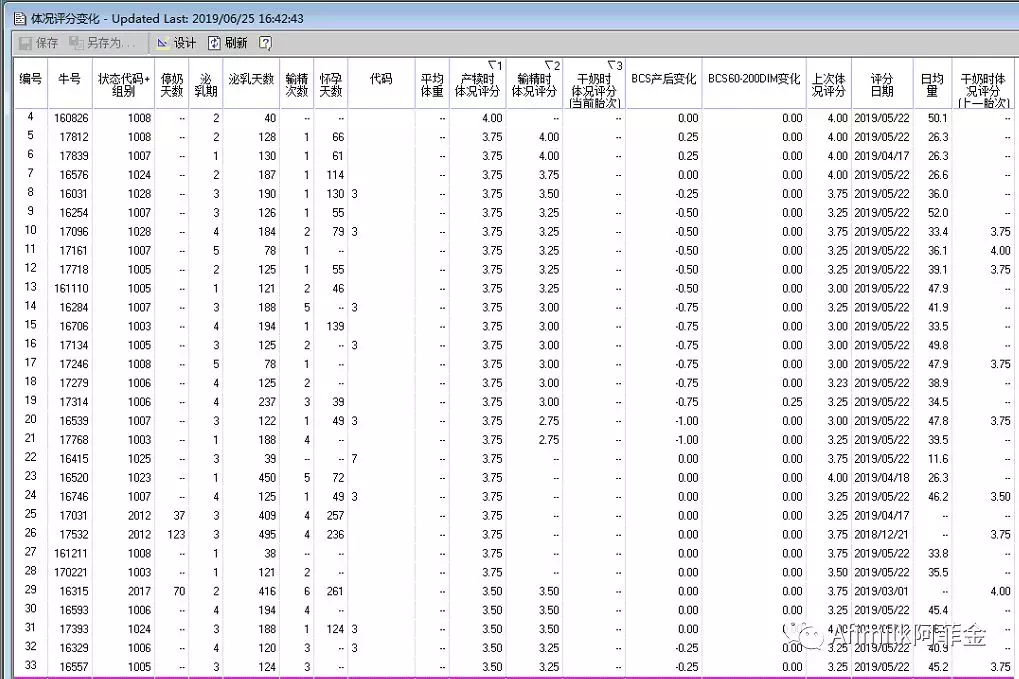Image resolution: width=1019 pixels, height=679 pixels.
Task: Click dry days value 123 cell
Action: click(176, 534)
